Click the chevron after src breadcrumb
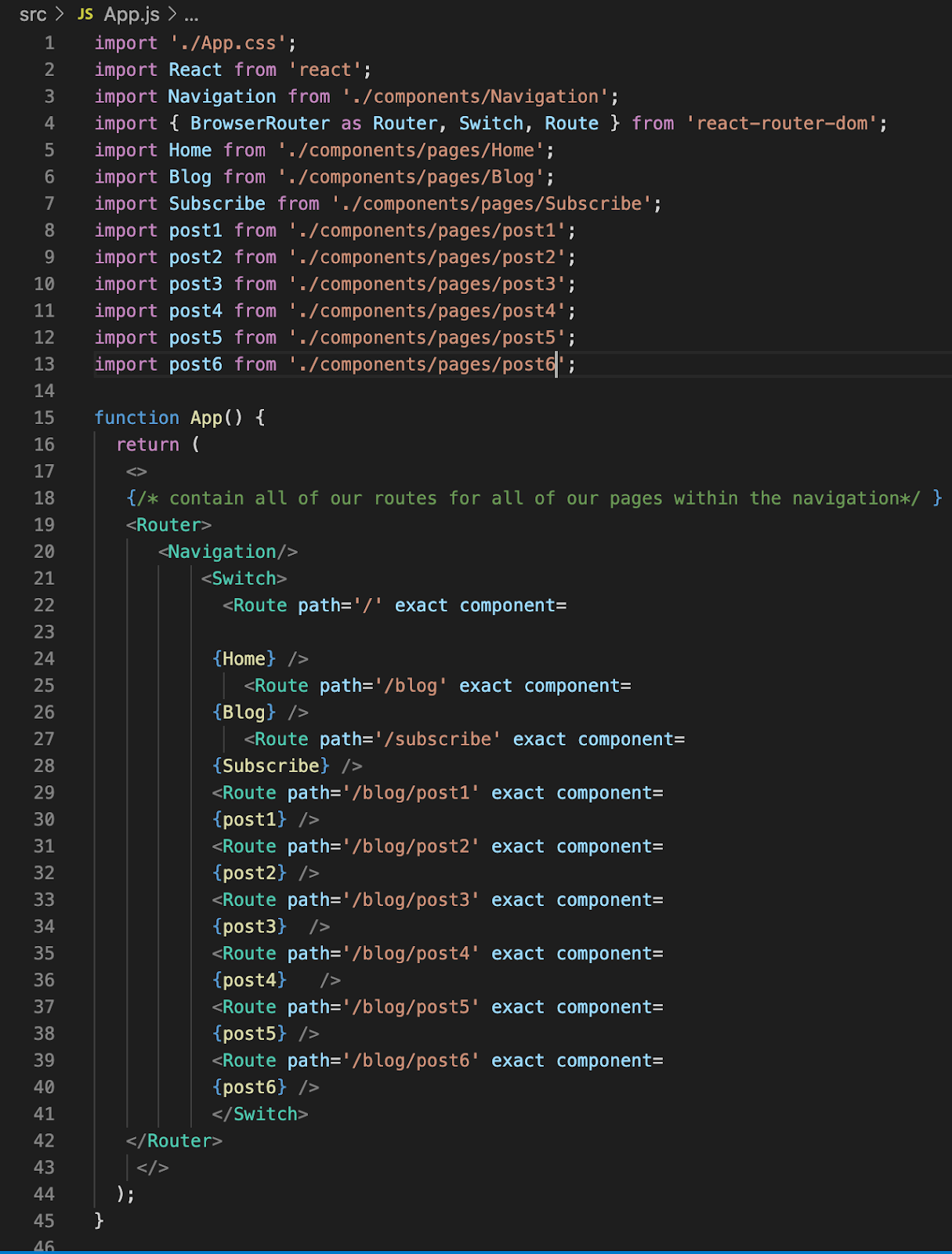The image size is (952, 1254). (60, 15)
